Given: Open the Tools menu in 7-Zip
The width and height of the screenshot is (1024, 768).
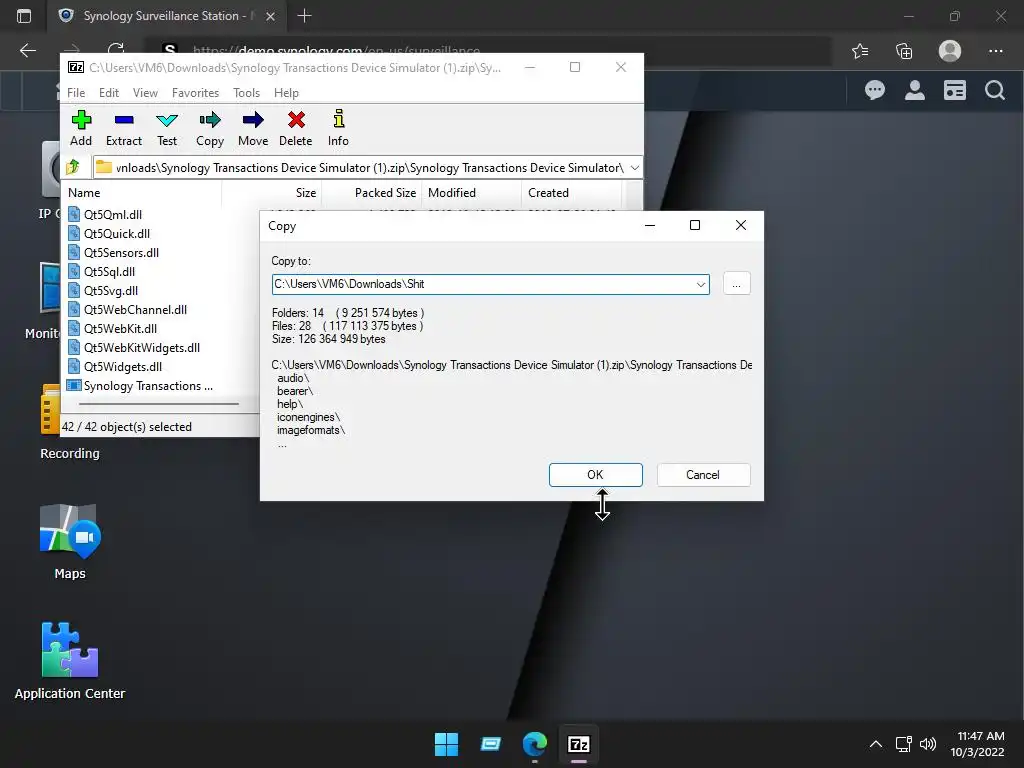Looking at the screenshot, I should coord(246,93).
